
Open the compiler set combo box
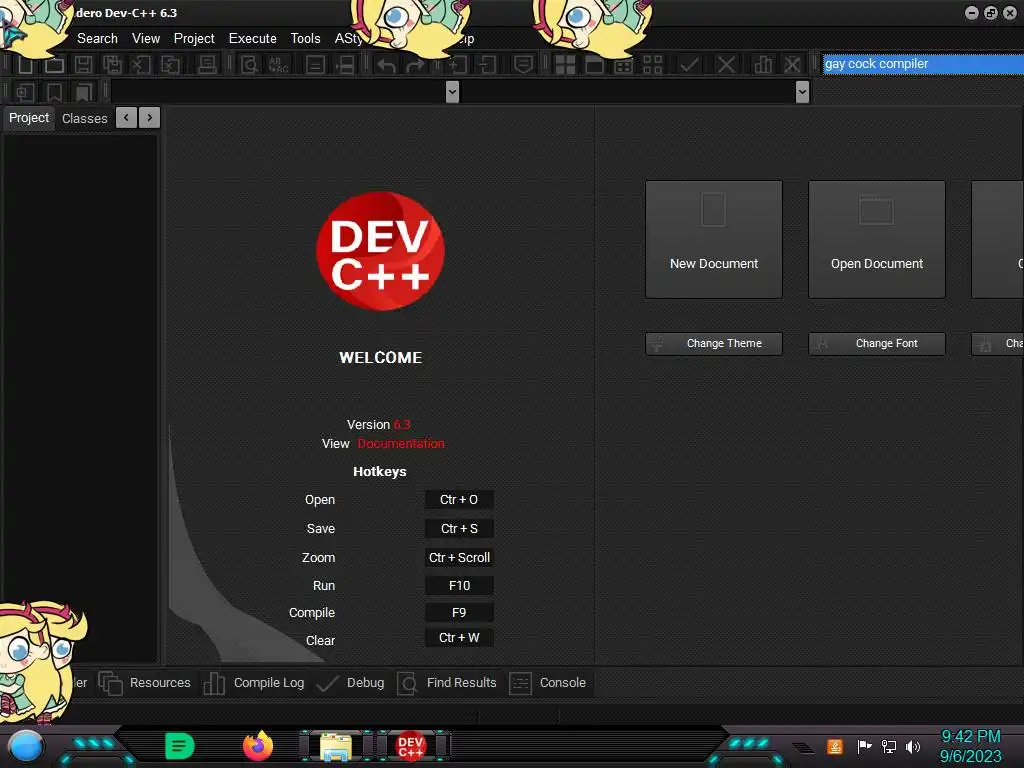tap(923, 64)
